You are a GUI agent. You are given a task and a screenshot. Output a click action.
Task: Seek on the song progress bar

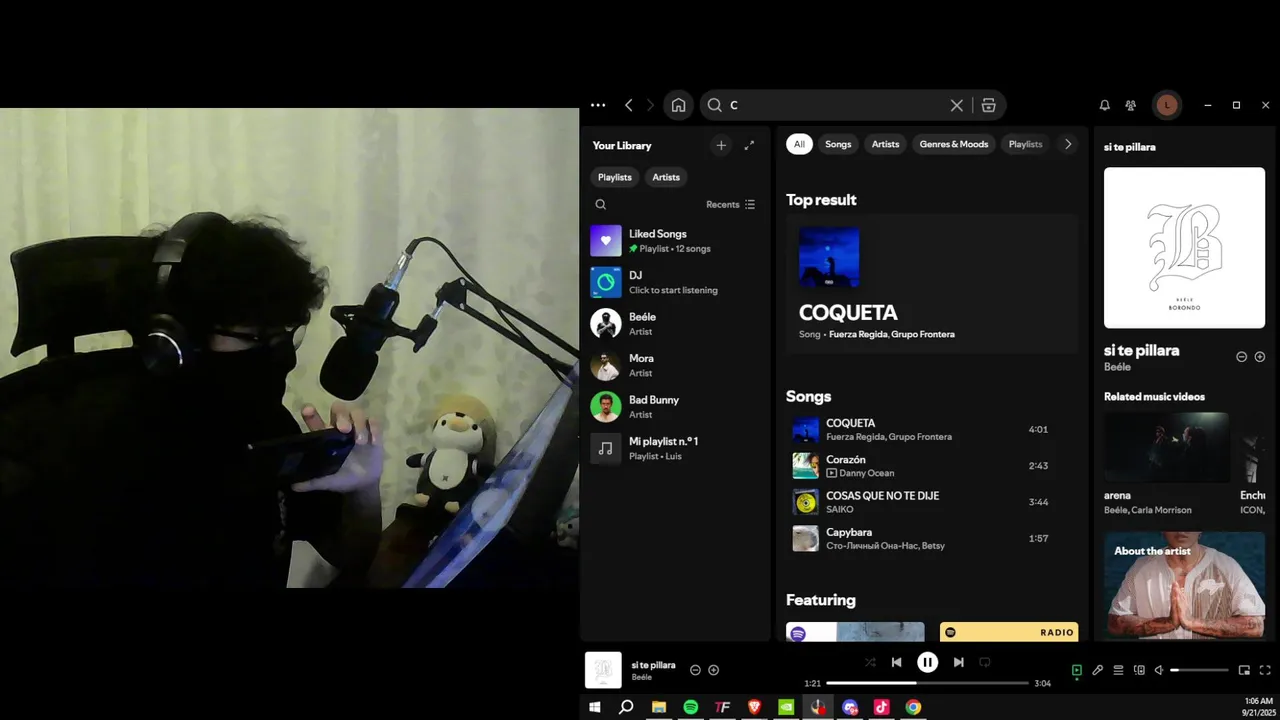928,683
